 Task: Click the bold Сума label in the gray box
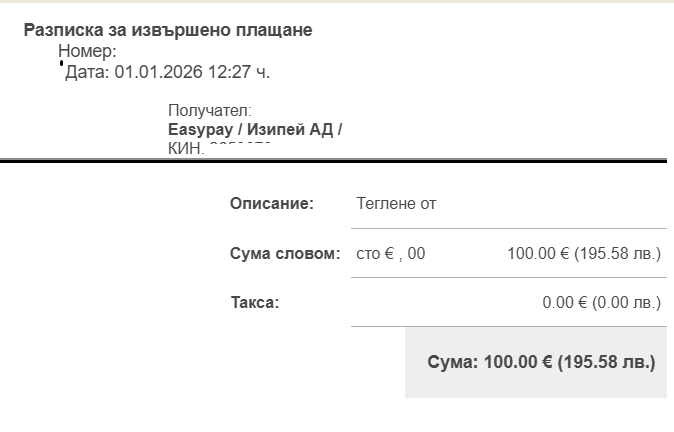coord(451,362)
